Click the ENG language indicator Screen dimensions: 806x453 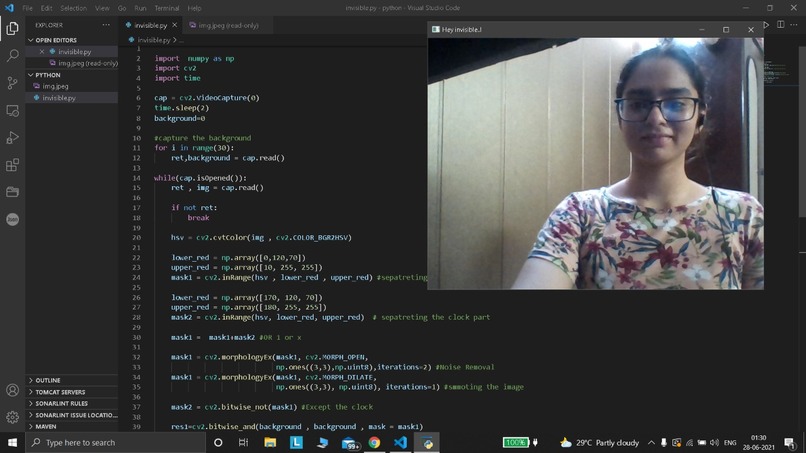coord(730,443)
